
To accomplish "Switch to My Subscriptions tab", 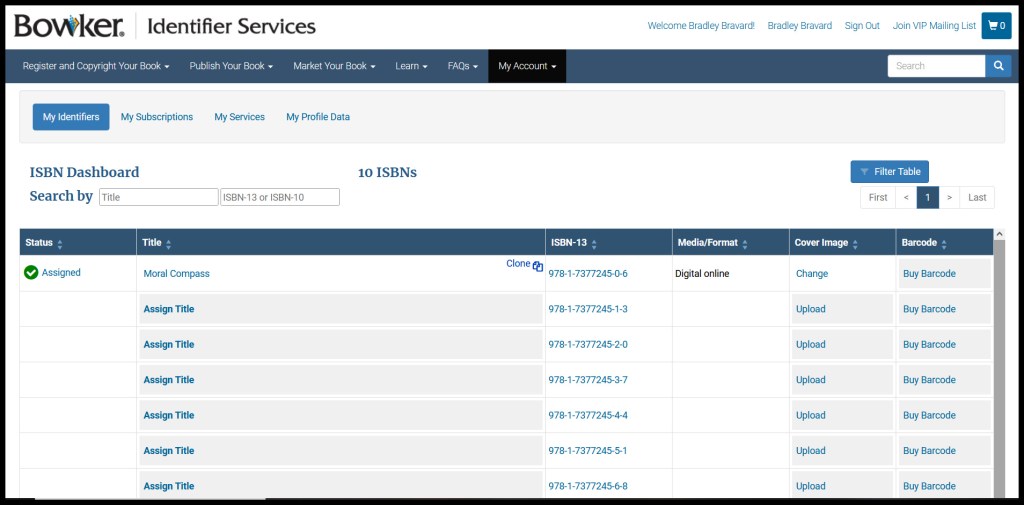I will point(157,117).
